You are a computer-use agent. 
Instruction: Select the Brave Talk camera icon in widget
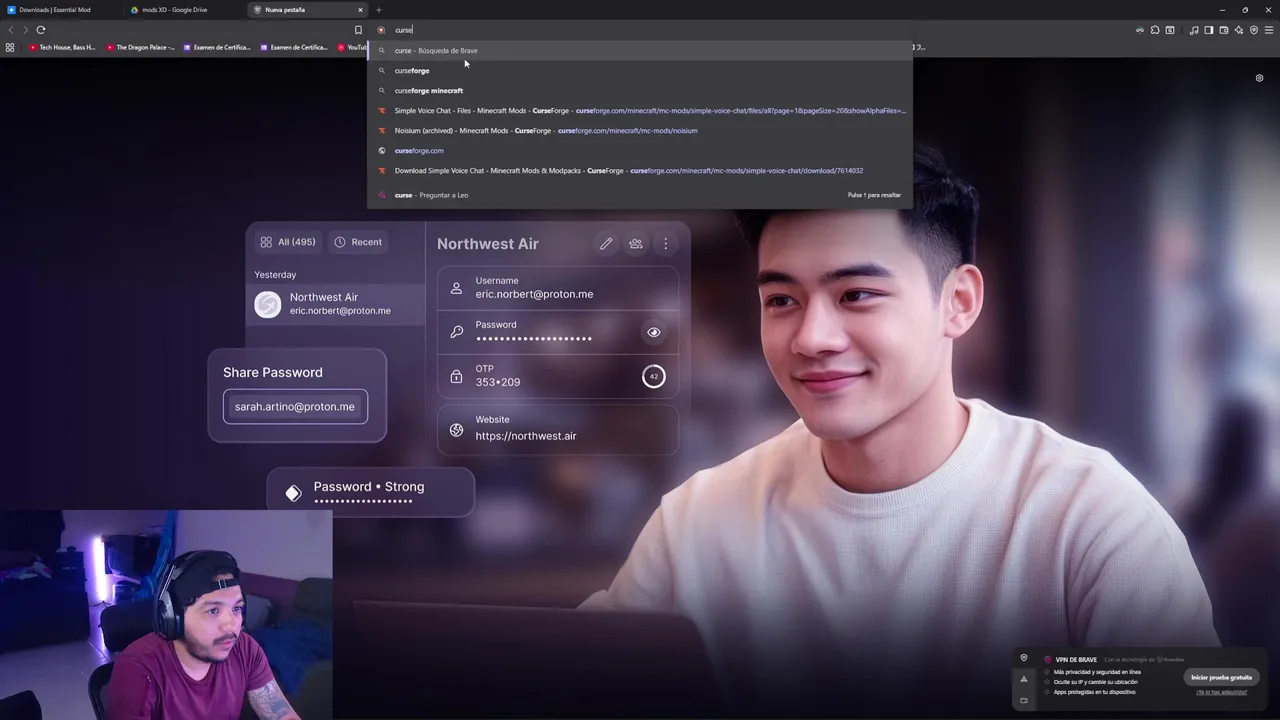coord(1023,700)
